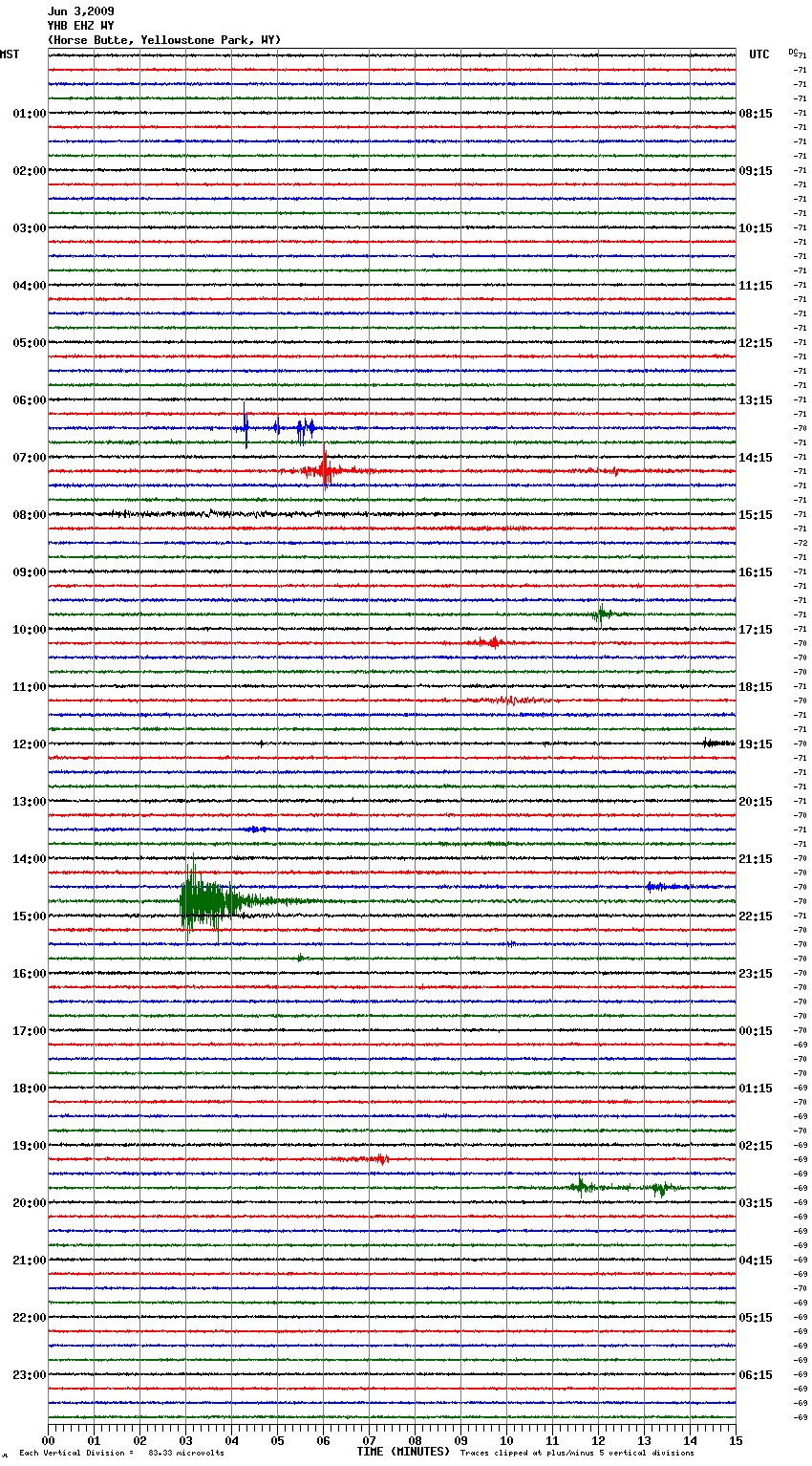Select the 14:00 MST row label
The height and width of the screenshot is (1466, 812).
tap(29, 859)
